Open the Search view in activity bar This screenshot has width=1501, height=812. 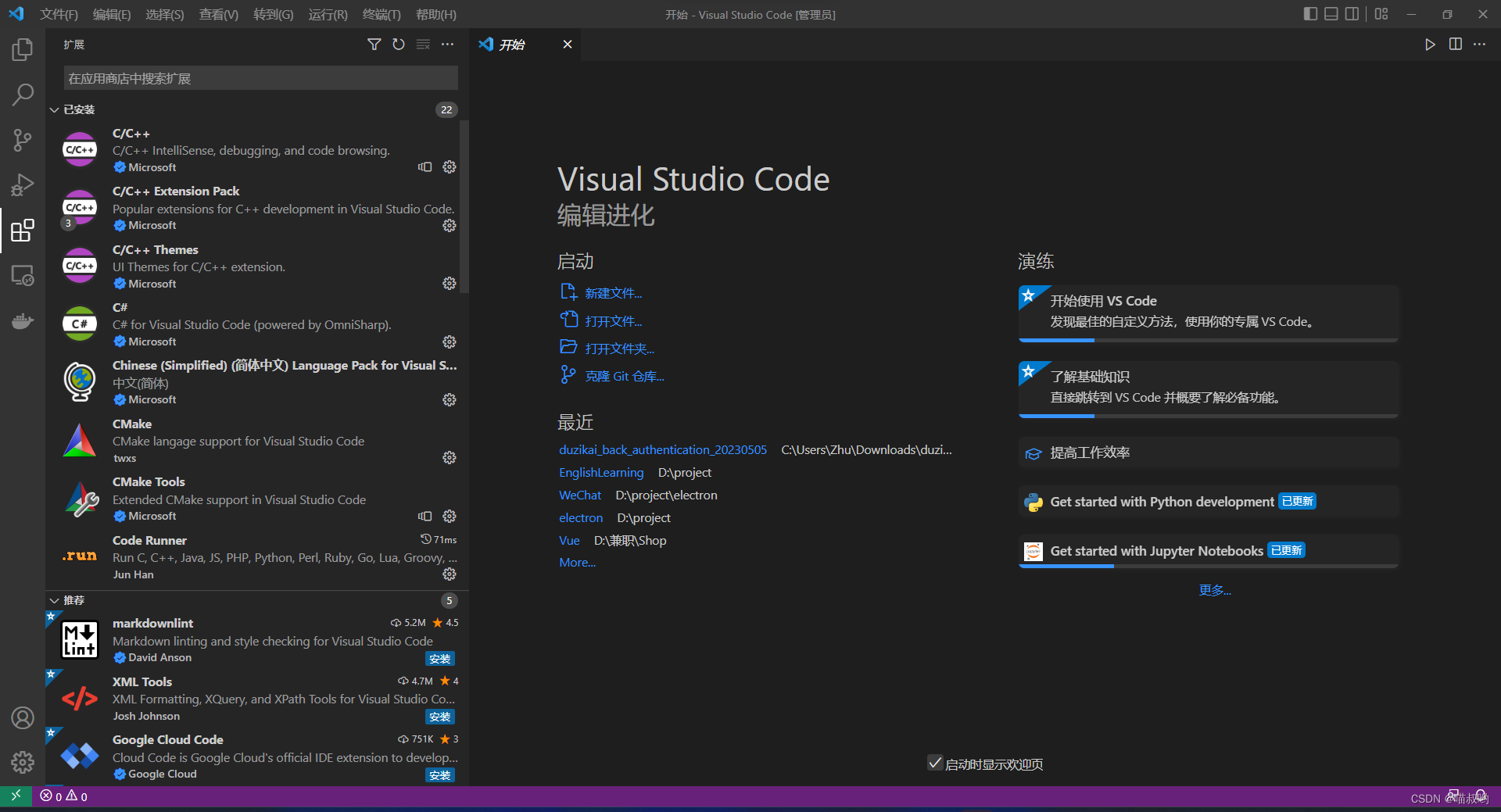[x=23, y=95]
